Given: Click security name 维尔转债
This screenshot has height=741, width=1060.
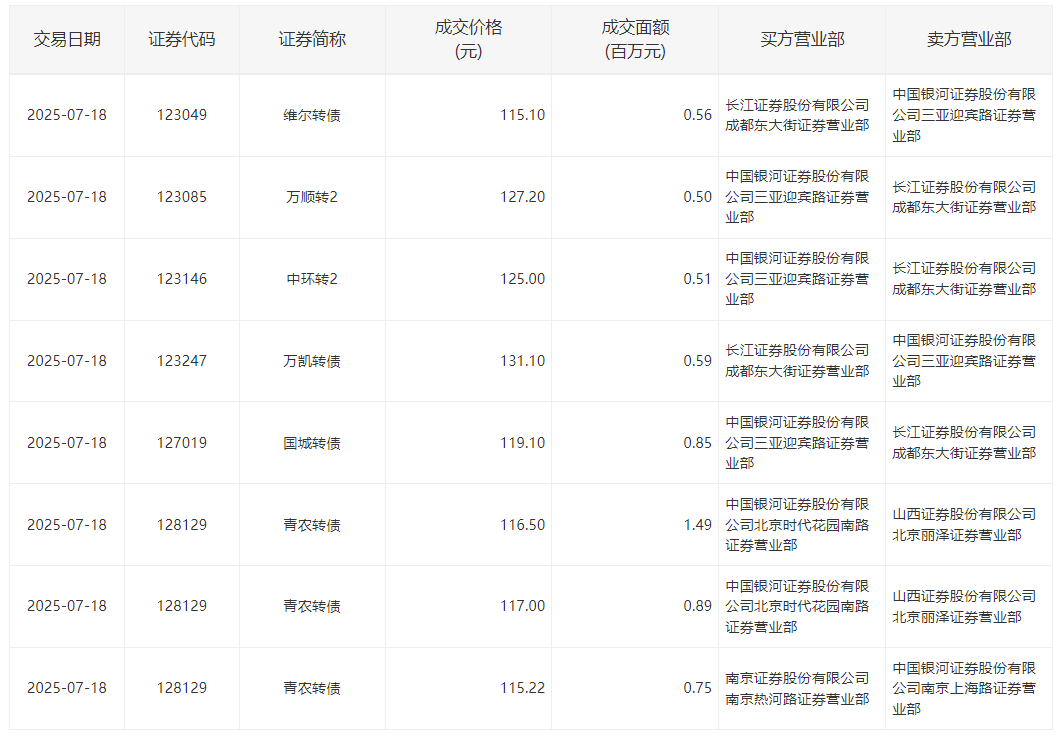Looking at the screenshot, I should (312, 115).
